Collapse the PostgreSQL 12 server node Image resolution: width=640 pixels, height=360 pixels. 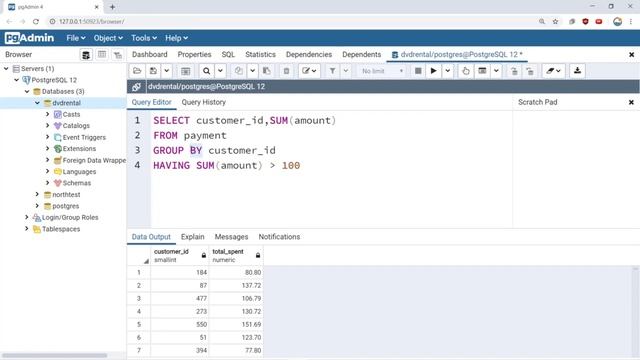16,80
